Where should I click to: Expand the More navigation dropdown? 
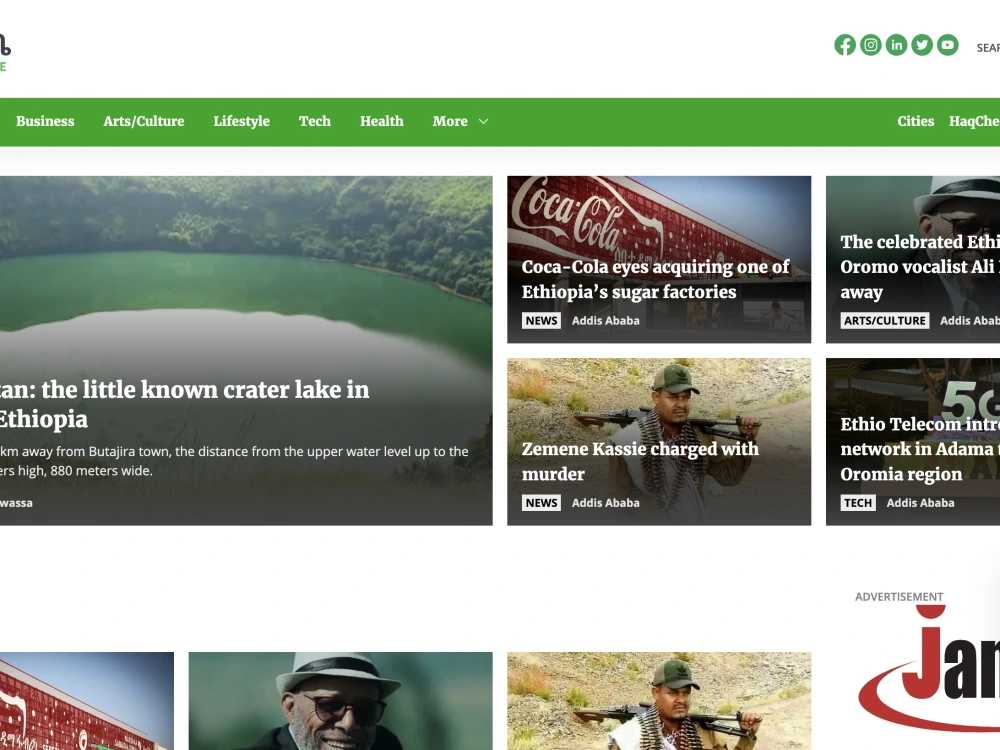tap(460, 121)
